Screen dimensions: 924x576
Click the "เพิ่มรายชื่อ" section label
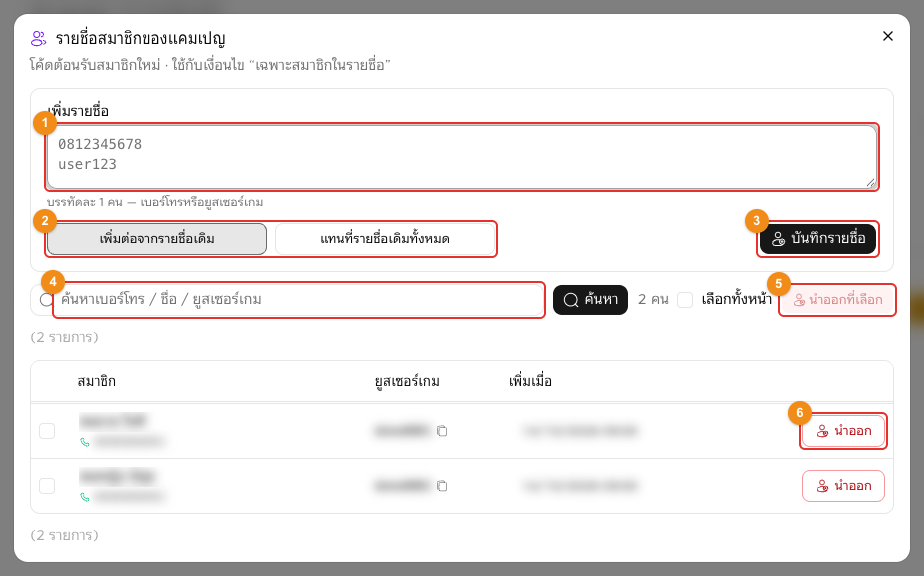pyautogui.click(x=78, y=111)
